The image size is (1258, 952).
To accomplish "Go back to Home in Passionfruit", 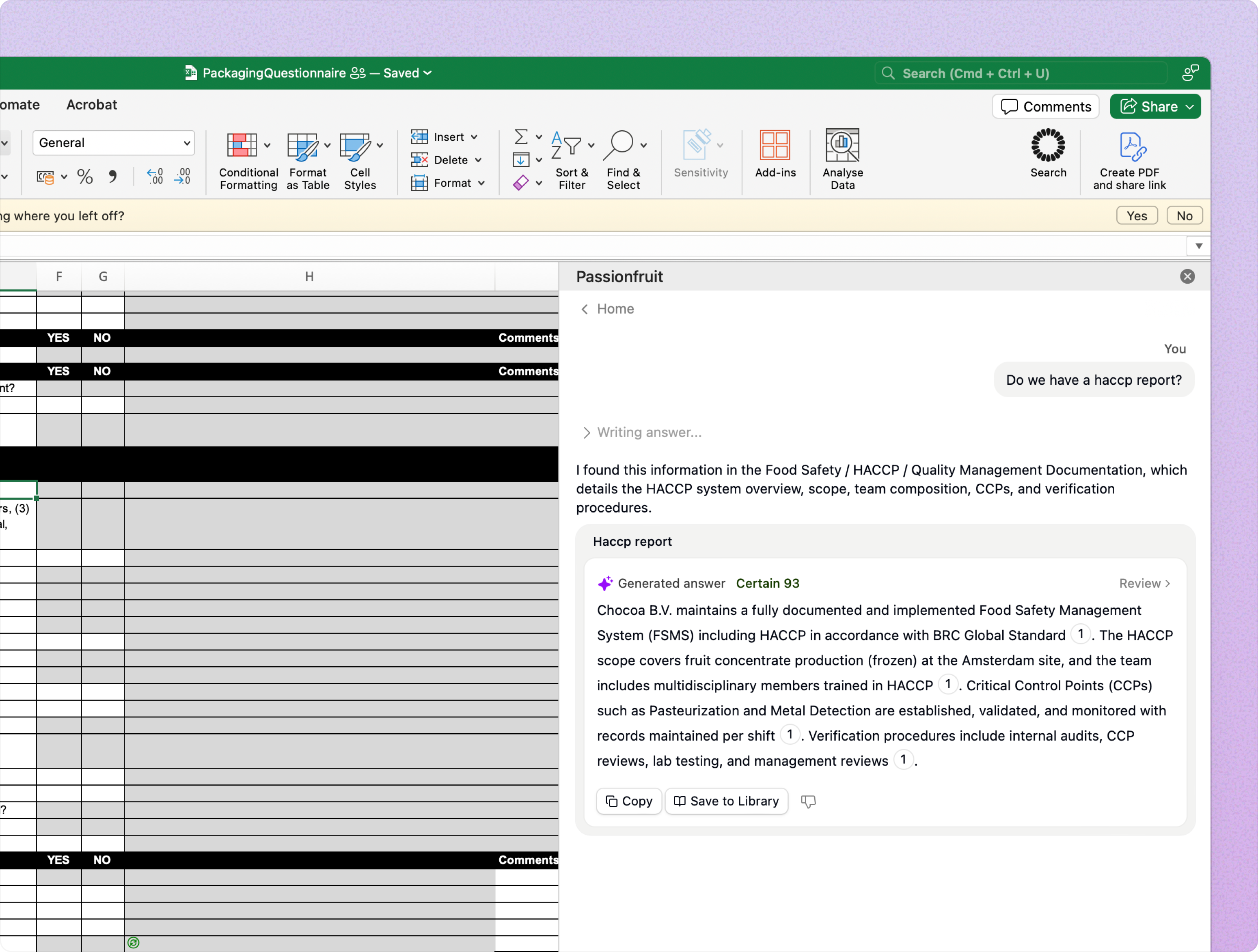I will point(607,309).
